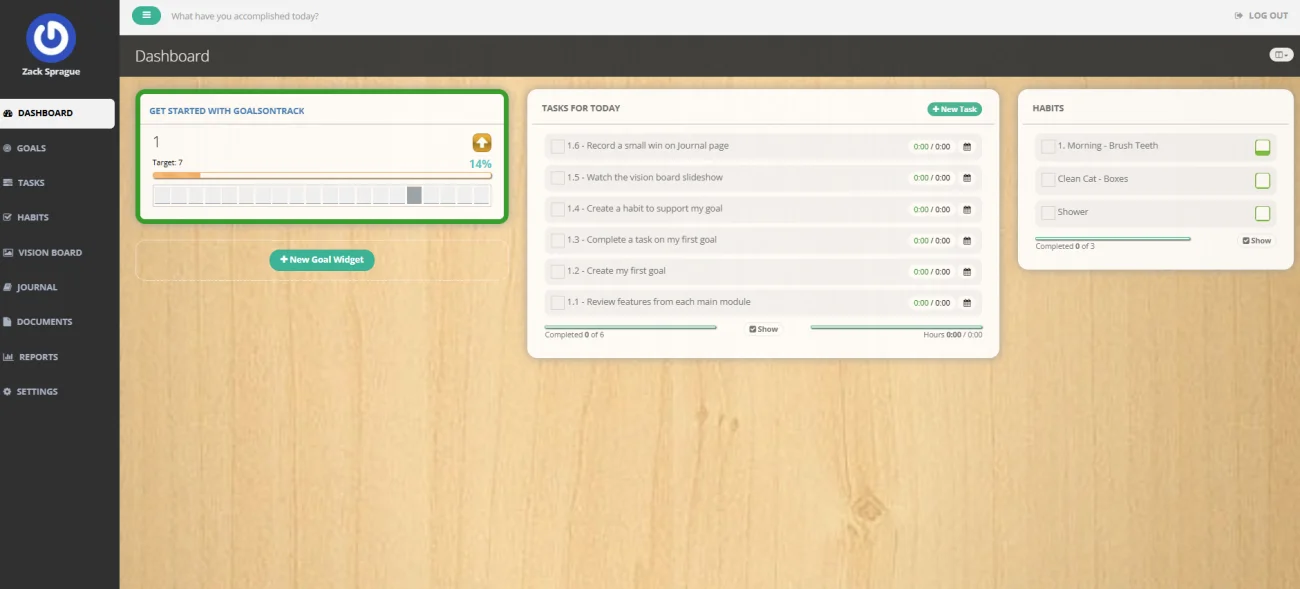The image size is (1300, 589).
Task: Open calendar icon for task 1.5
Action: pyautogui.click(x=967, y=178)
